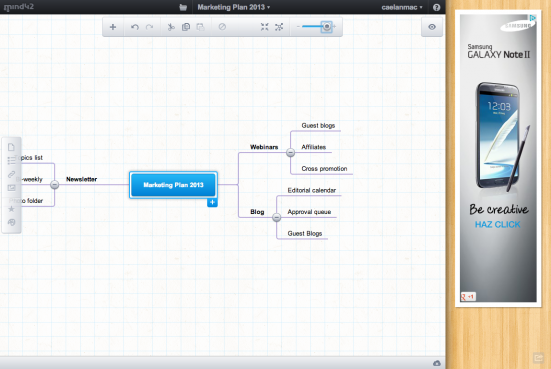Add an image using sidebar picture icon
This screenshot has height=369, width=551.
point(11,188)
